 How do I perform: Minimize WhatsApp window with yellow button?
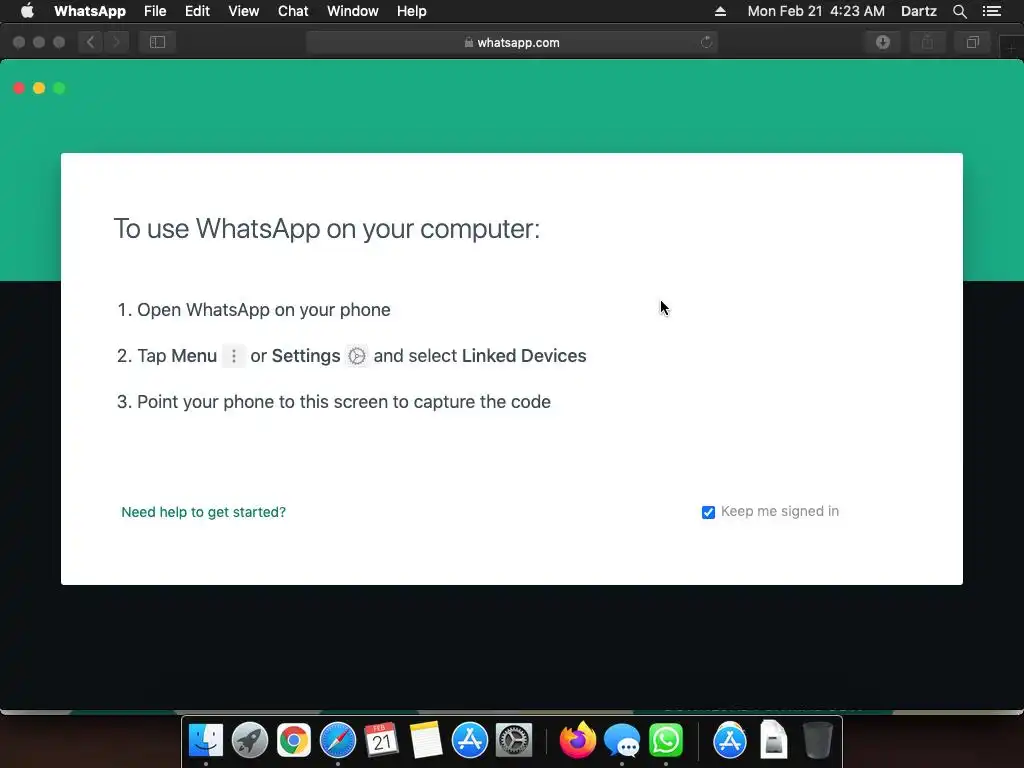click(x=39, y=88)
